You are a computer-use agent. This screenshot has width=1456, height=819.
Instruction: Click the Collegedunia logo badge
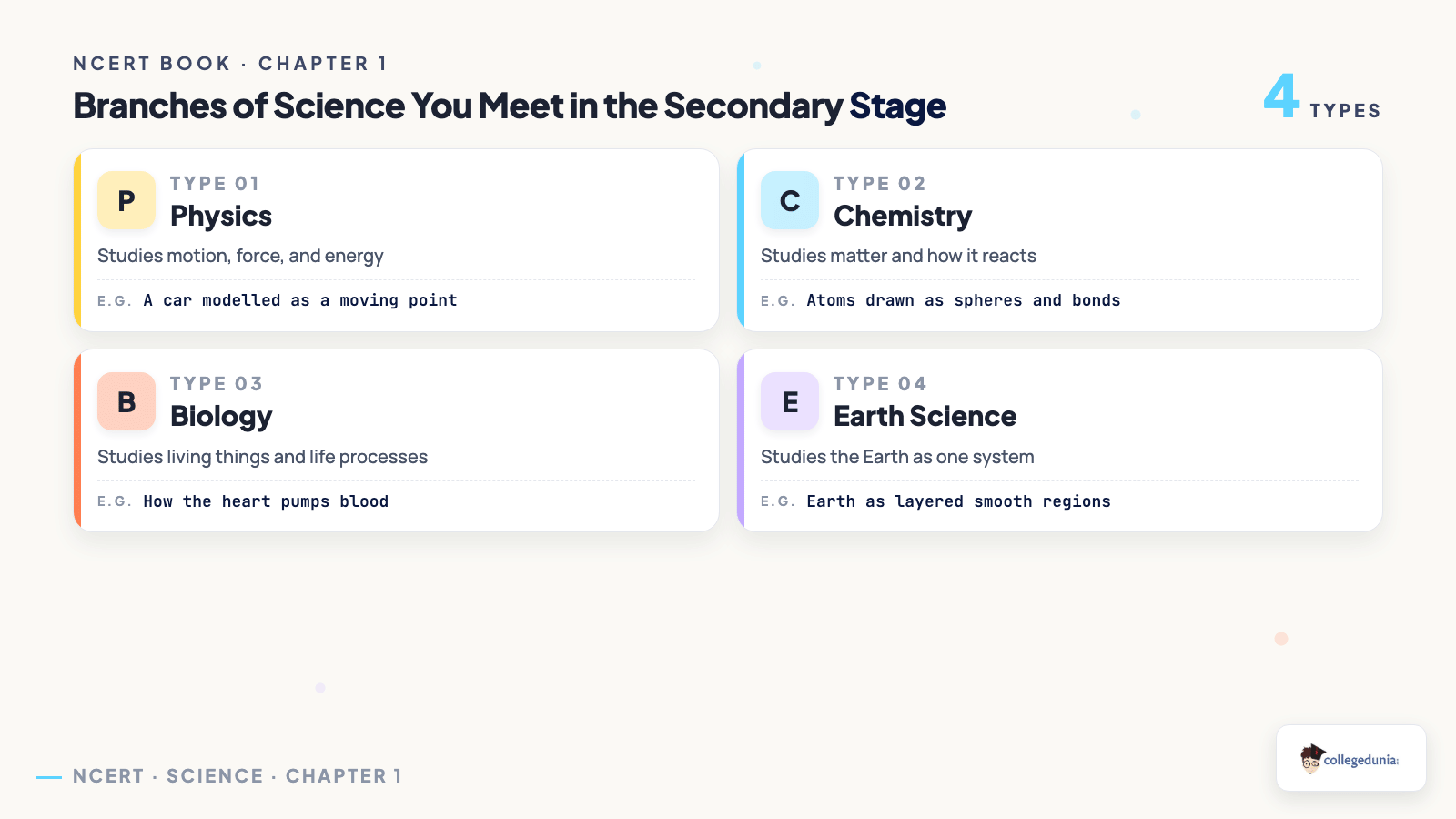pyautogui.click(x=1351, y=758)
